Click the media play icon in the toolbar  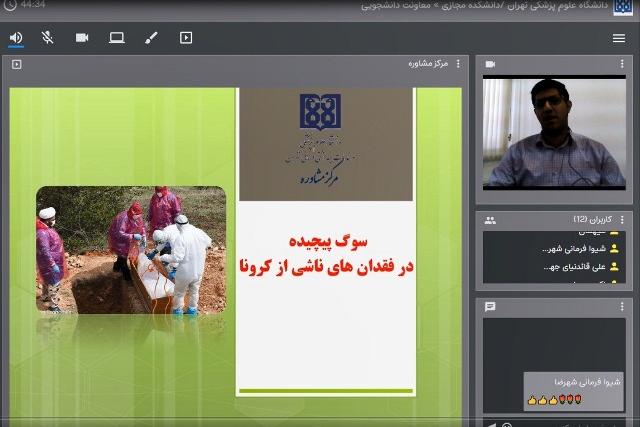point(186,38)
